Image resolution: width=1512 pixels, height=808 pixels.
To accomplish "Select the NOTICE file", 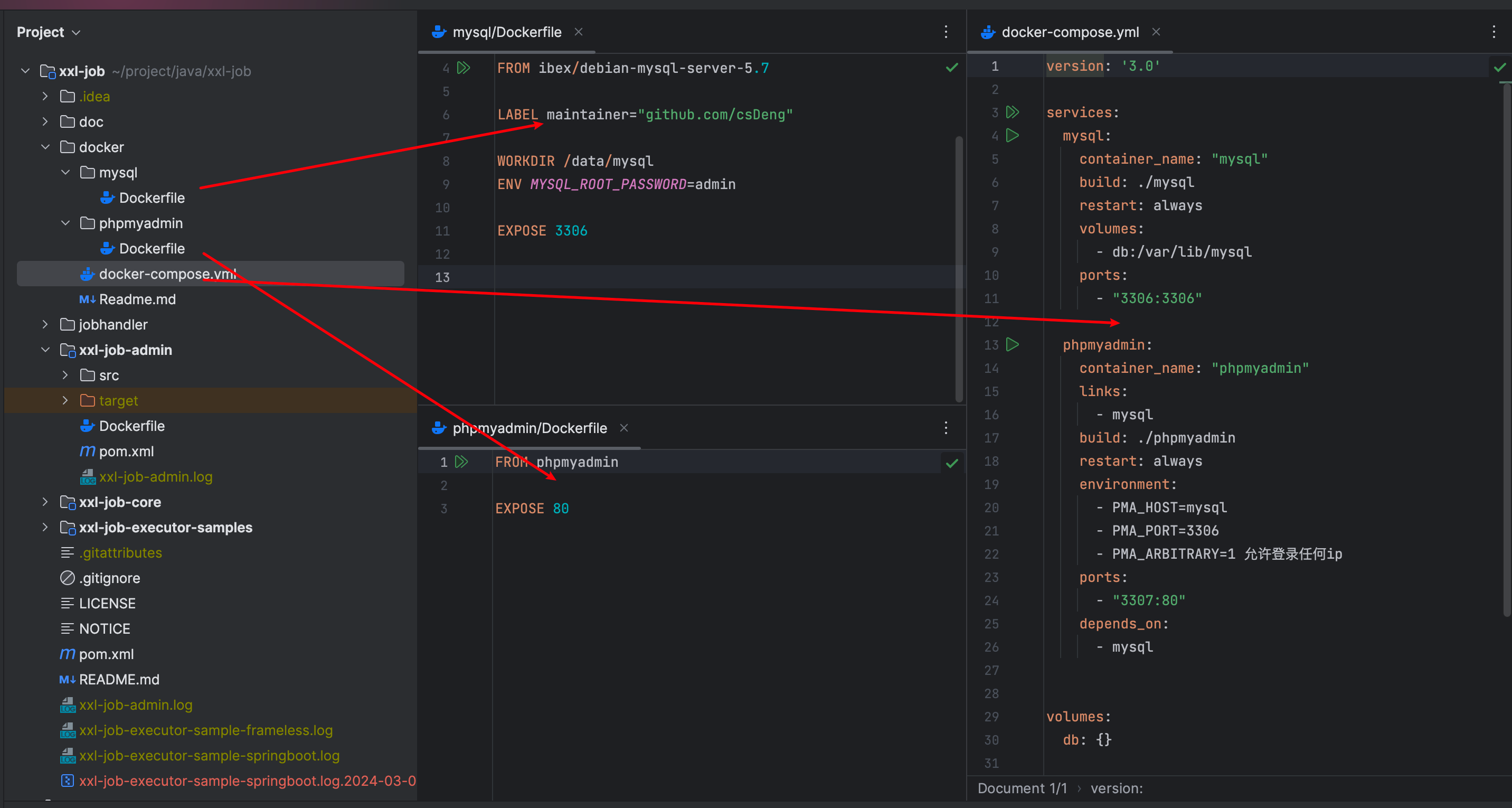I will [x=105, y=629].
